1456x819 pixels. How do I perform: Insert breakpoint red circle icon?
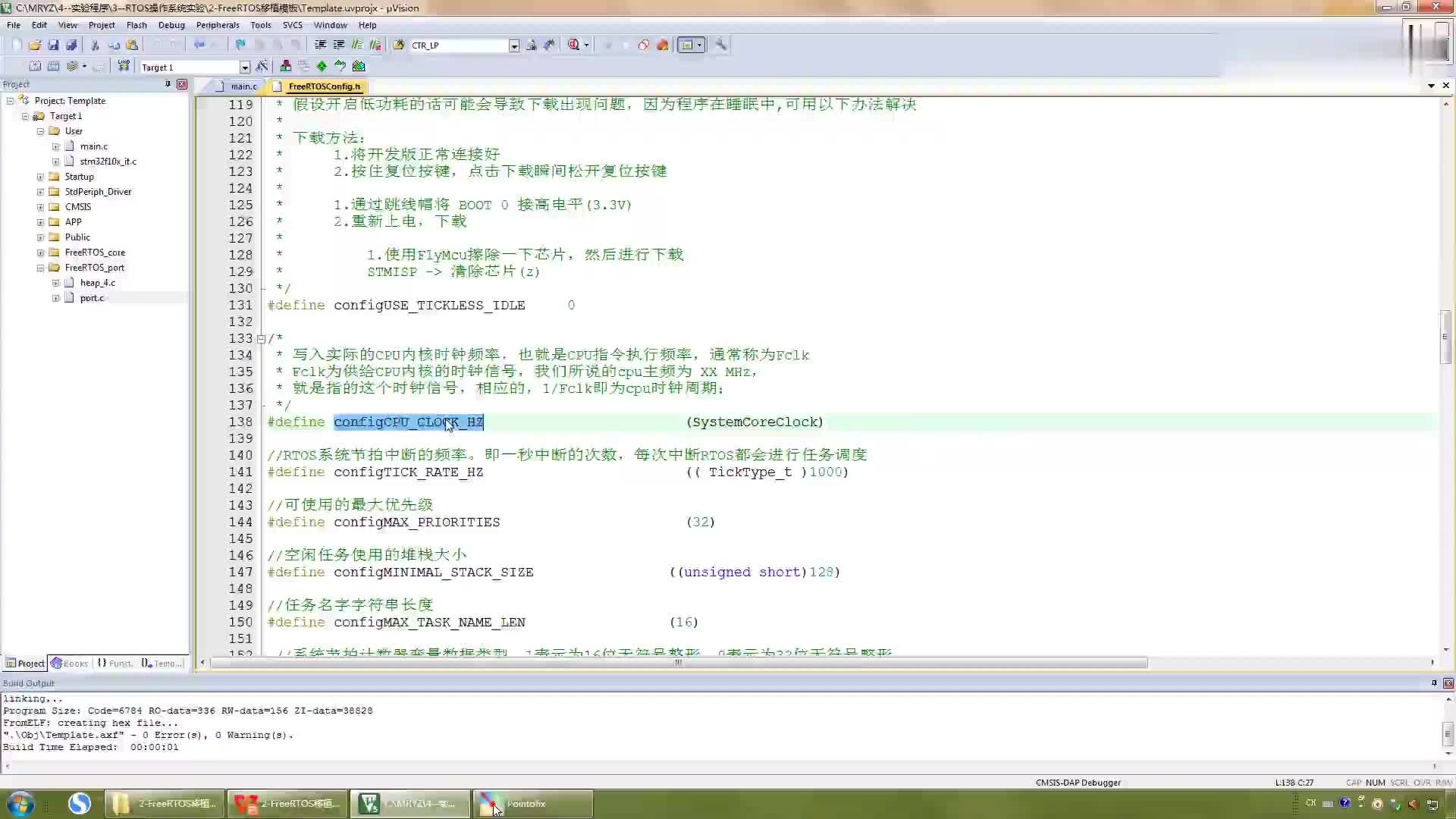click(x=643, y=45)
